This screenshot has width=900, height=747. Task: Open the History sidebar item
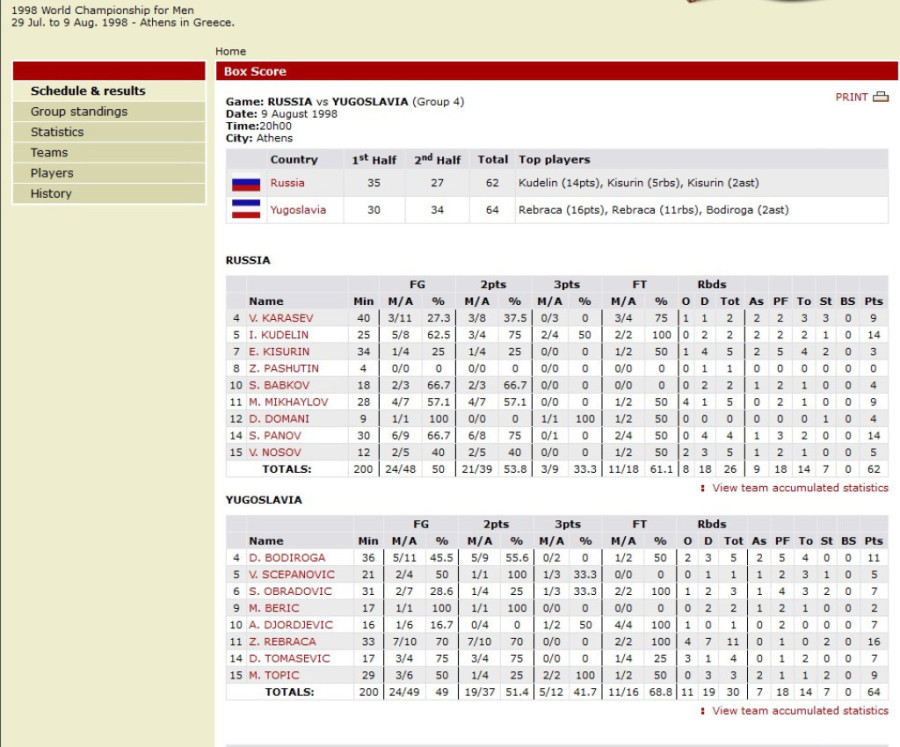pyautogui.click(x=51, y=194)
